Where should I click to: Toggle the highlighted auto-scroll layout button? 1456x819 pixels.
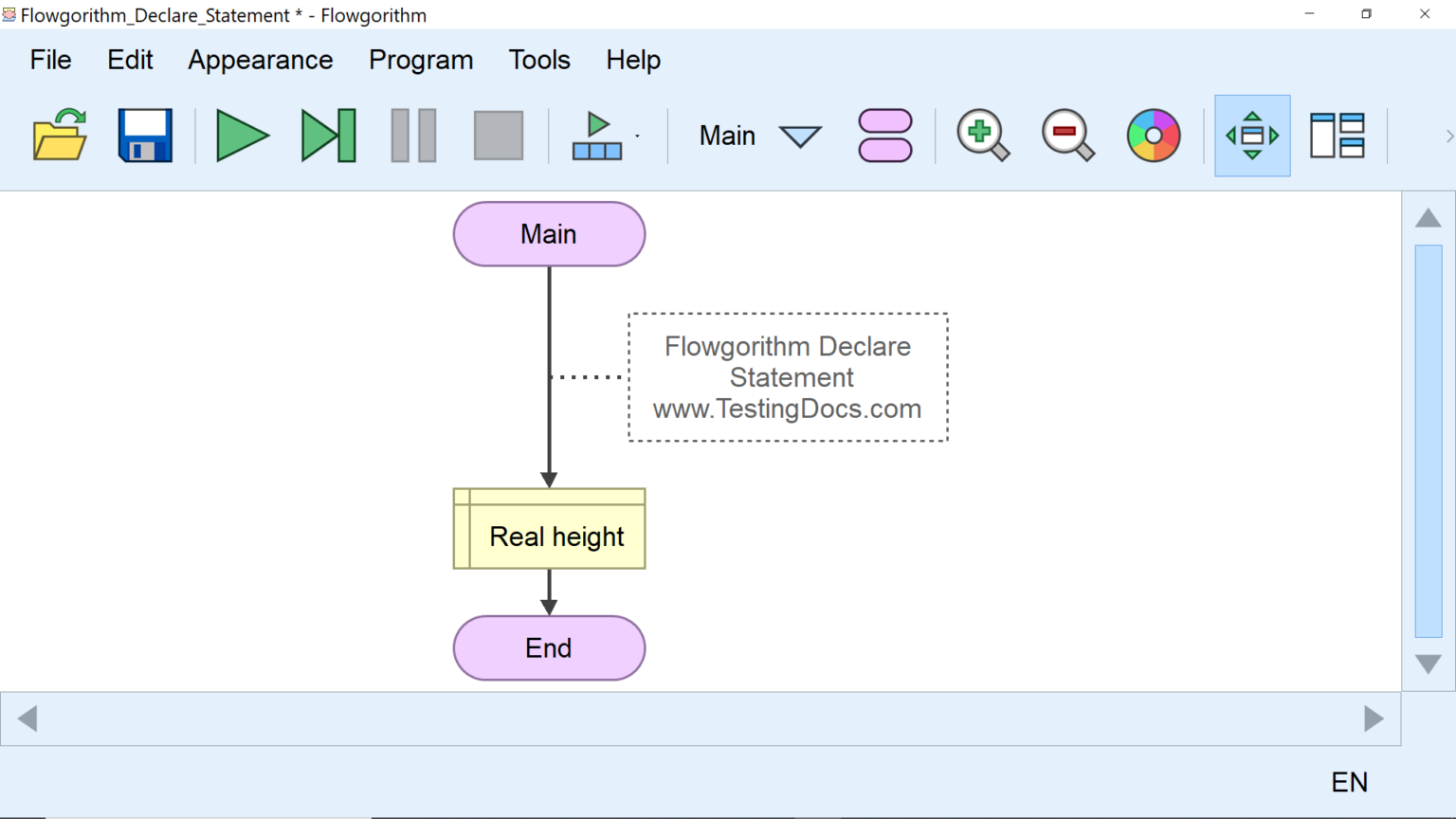[1252, 136]
